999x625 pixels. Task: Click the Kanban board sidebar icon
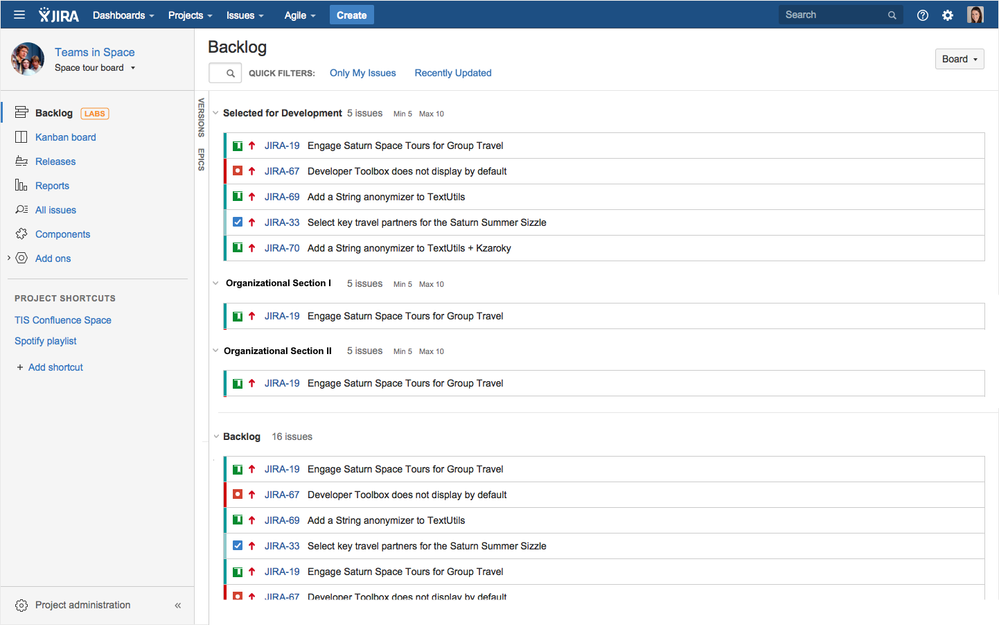coord(21,137)
